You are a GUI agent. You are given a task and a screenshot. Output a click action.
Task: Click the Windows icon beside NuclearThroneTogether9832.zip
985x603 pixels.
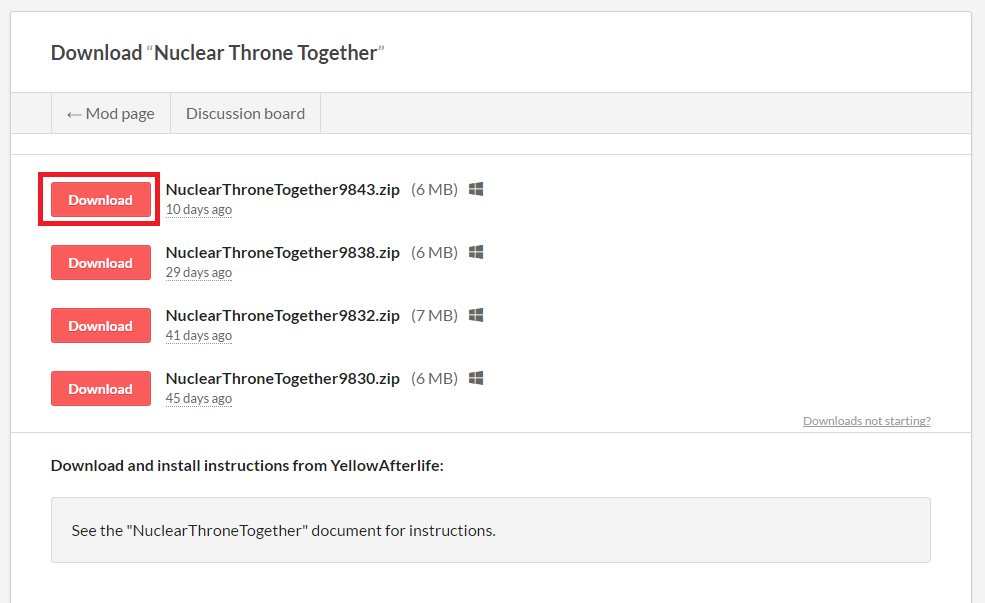pyautogui.click(x=476, y=315)
